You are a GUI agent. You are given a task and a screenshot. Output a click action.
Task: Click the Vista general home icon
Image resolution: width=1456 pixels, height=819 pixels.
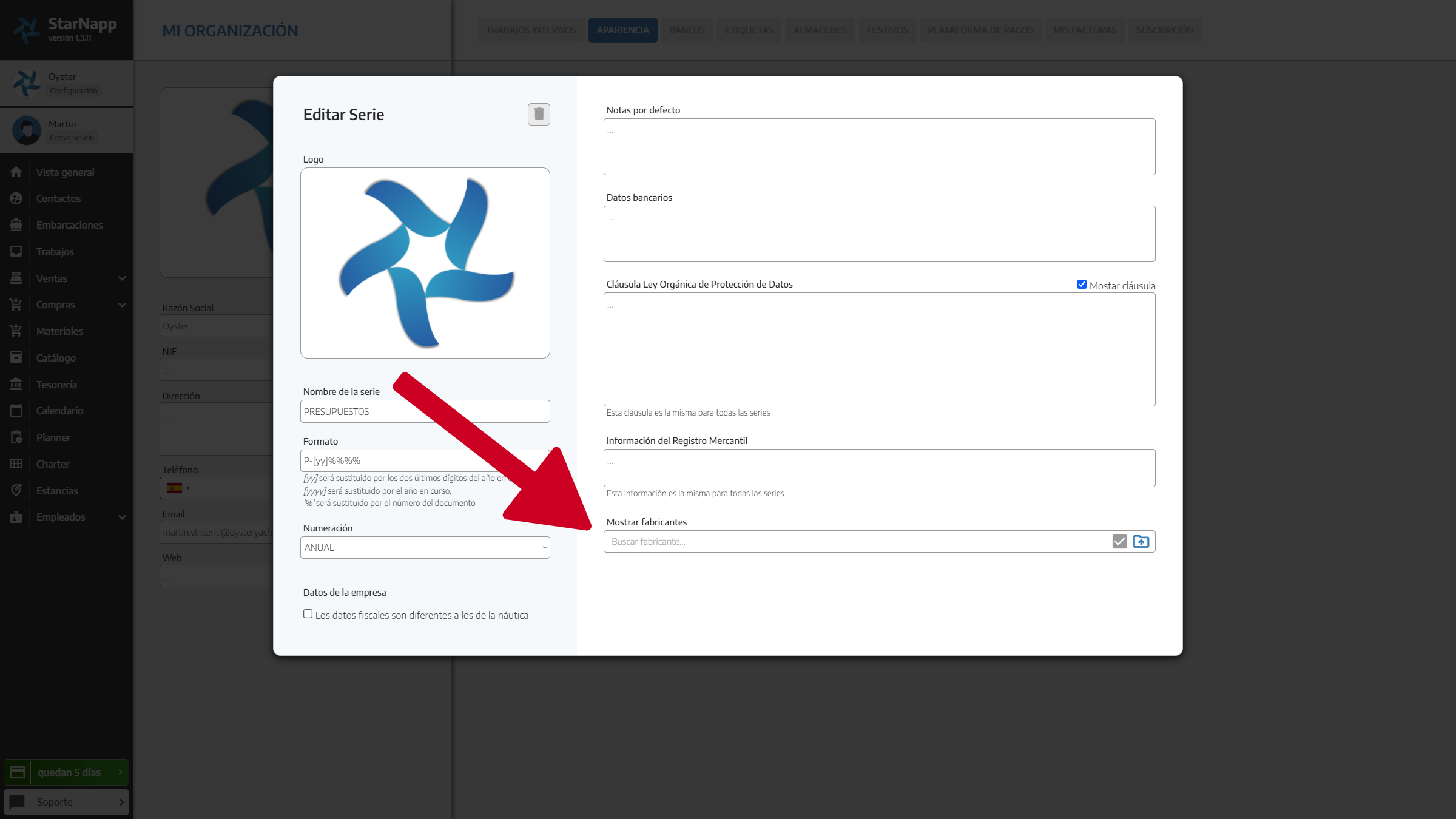point(16,172)
